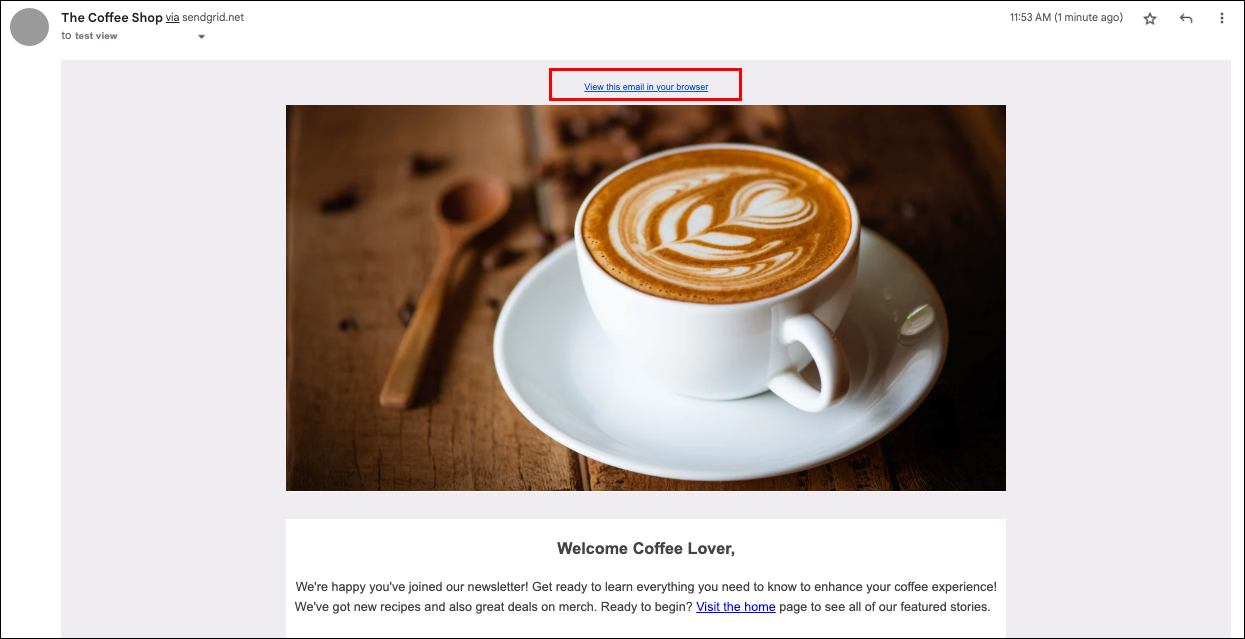Select the sendgrid.net domain text
Viewport: 1245px width, 639px height.
coord(213,18)
